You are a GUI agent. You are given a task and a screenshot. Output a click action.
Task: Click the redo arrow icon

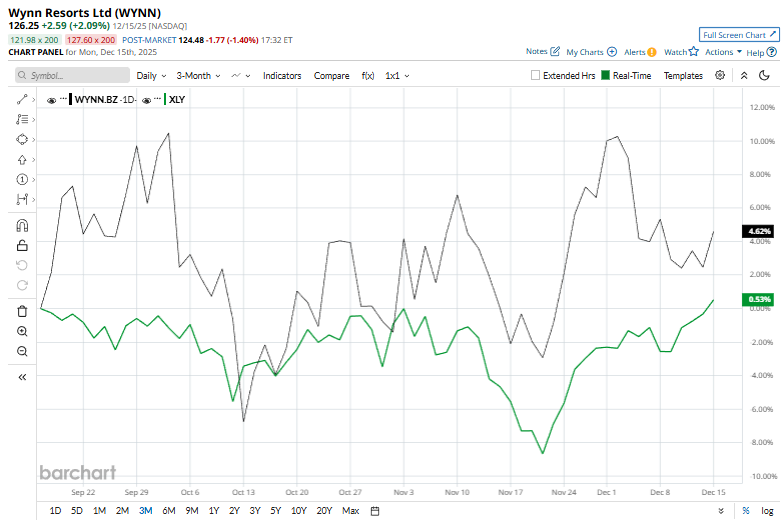[22, 285]
